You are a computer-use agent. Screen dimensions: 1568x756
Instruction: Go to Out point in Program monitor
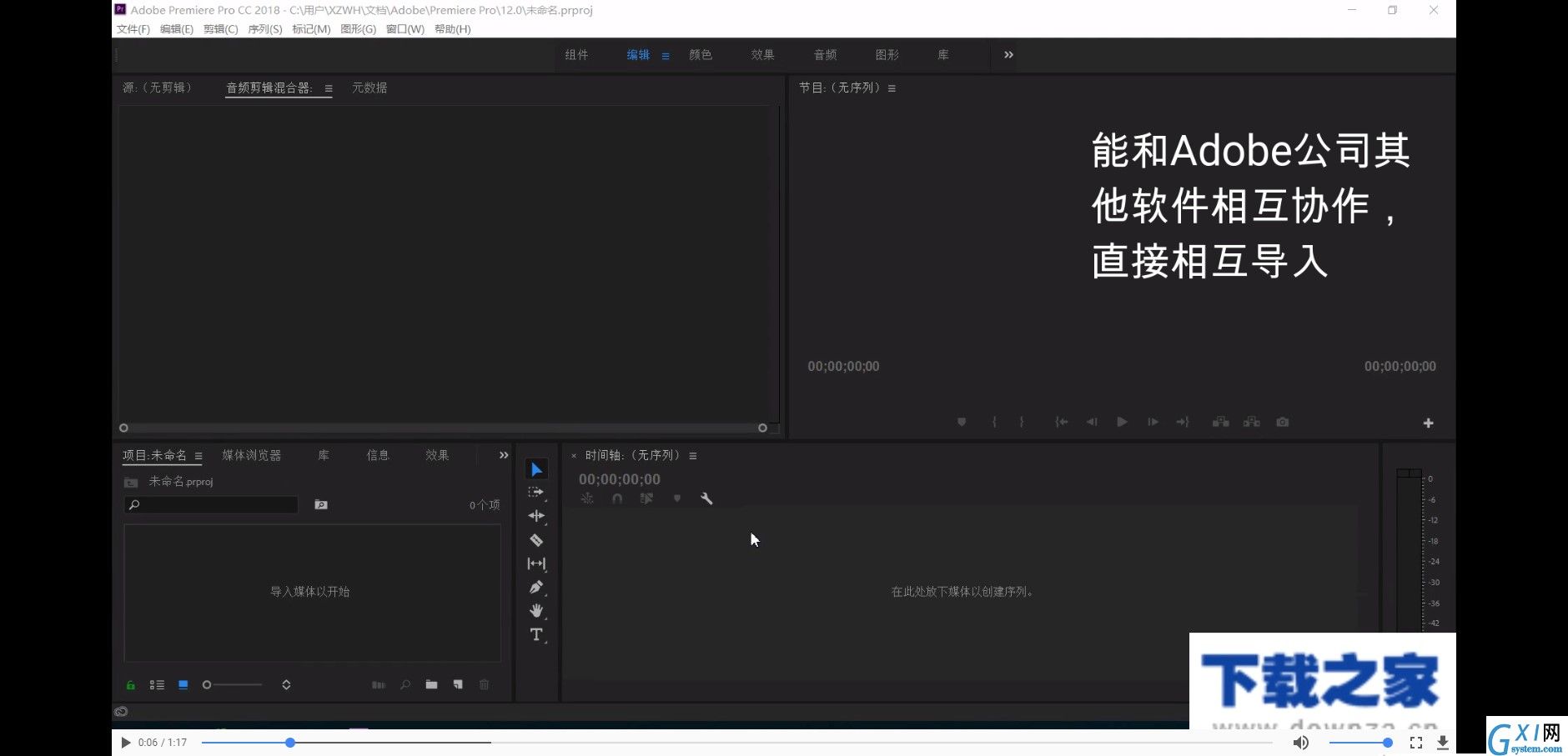click(x=1183, y=422)
